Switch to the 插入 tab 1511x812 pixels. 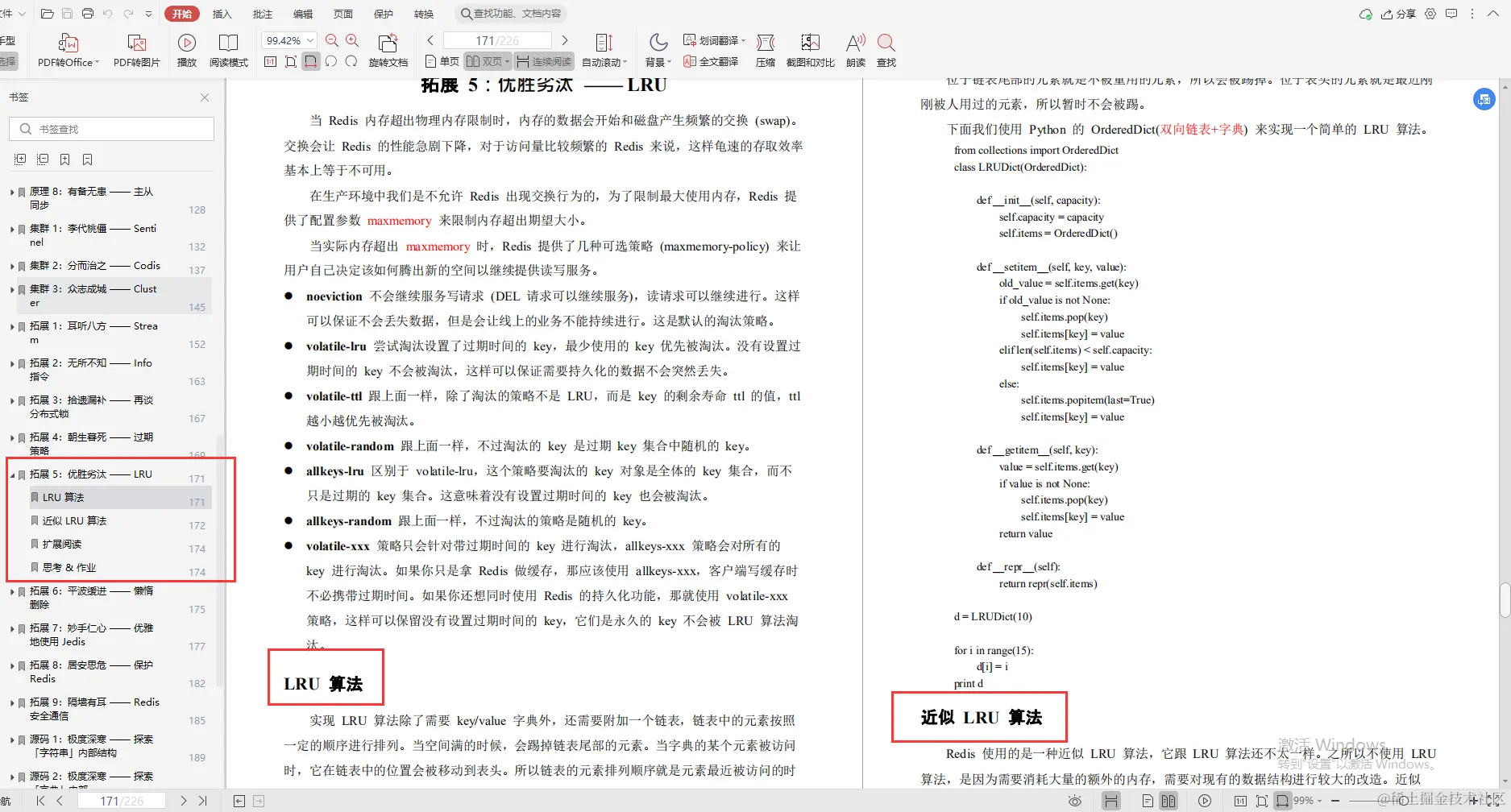pyautogui.click(x=221, y=13)
